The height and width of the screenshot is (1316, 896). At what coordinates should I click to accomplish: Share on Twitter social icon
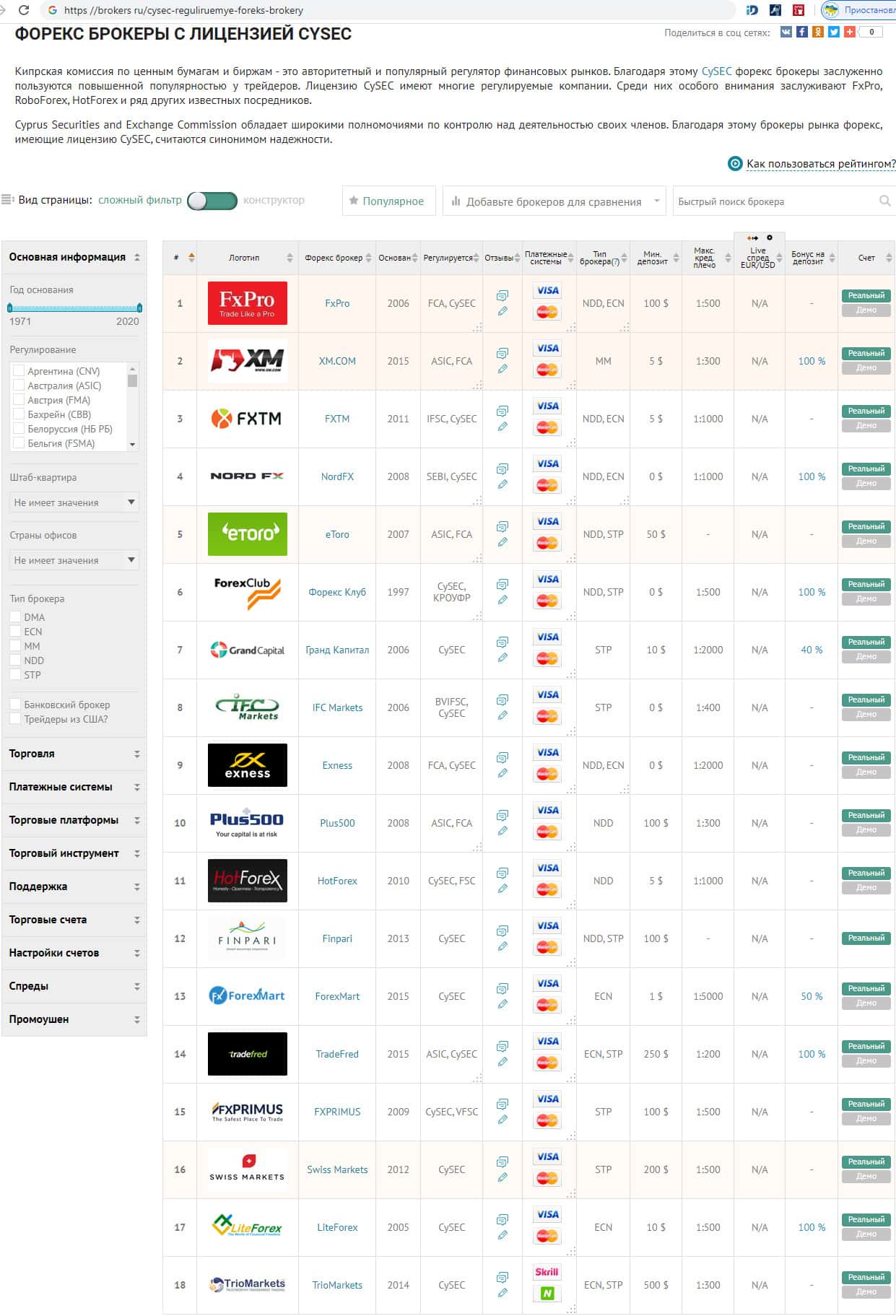(834, 32)
